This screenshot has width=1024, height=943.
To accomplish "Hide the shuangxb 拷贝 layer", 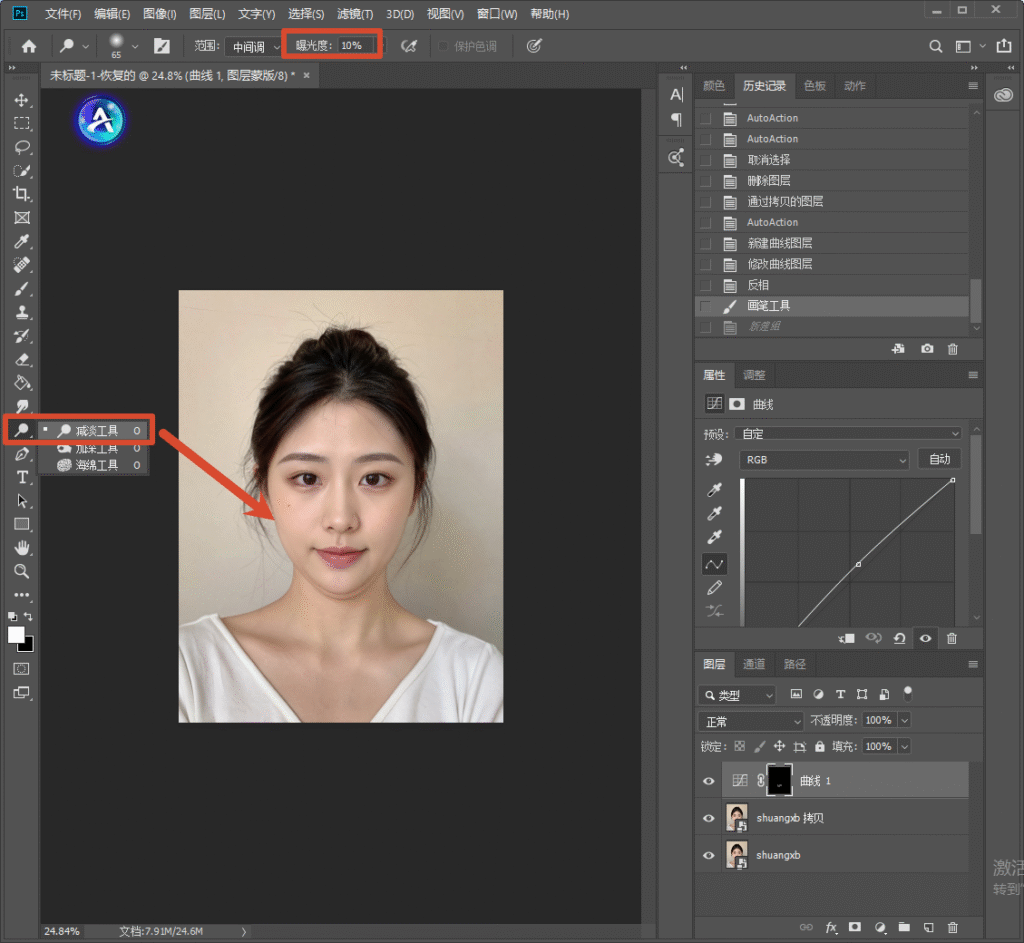I will [709, 818].
